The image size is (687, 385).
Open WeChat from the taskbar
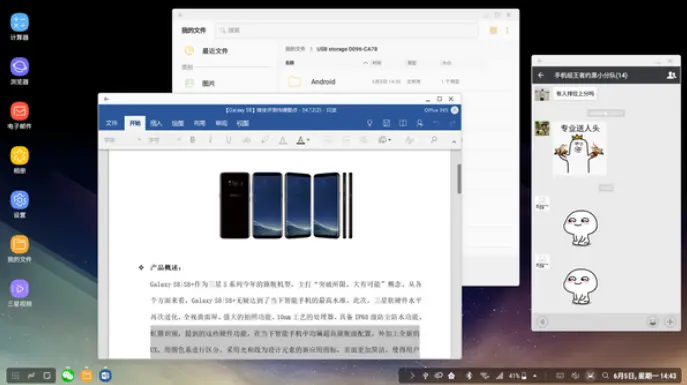pos(67,375)
